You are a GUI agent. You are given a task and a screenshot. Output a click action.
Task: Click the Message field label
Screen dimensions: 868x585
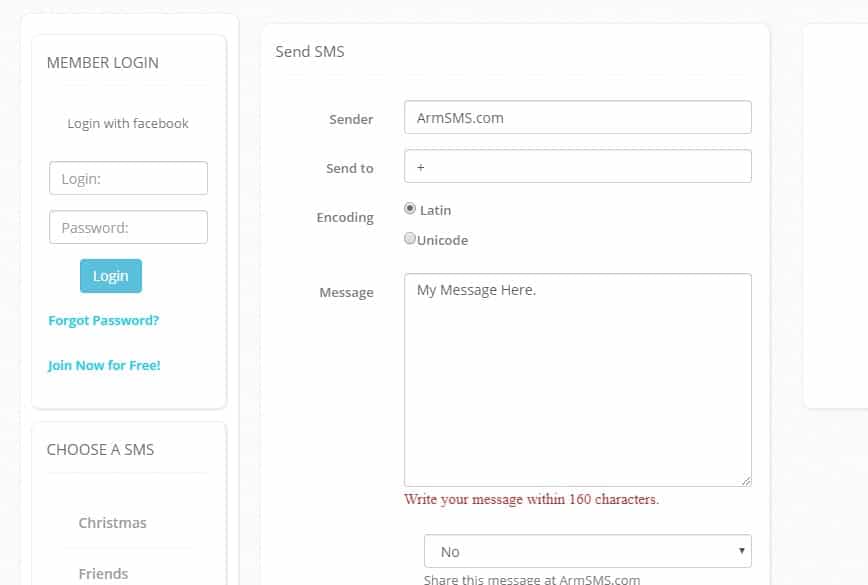click(x=346, y=292)
